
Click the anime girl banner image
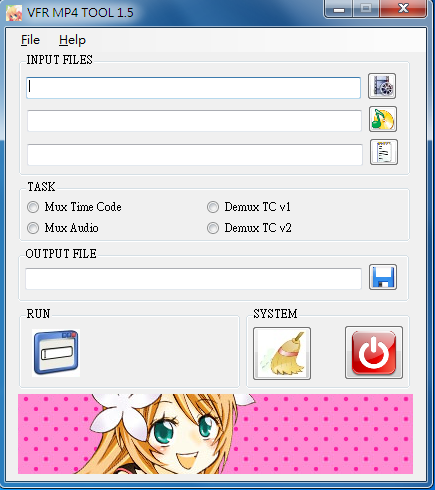pyautogui.click(x=215, y=434)
